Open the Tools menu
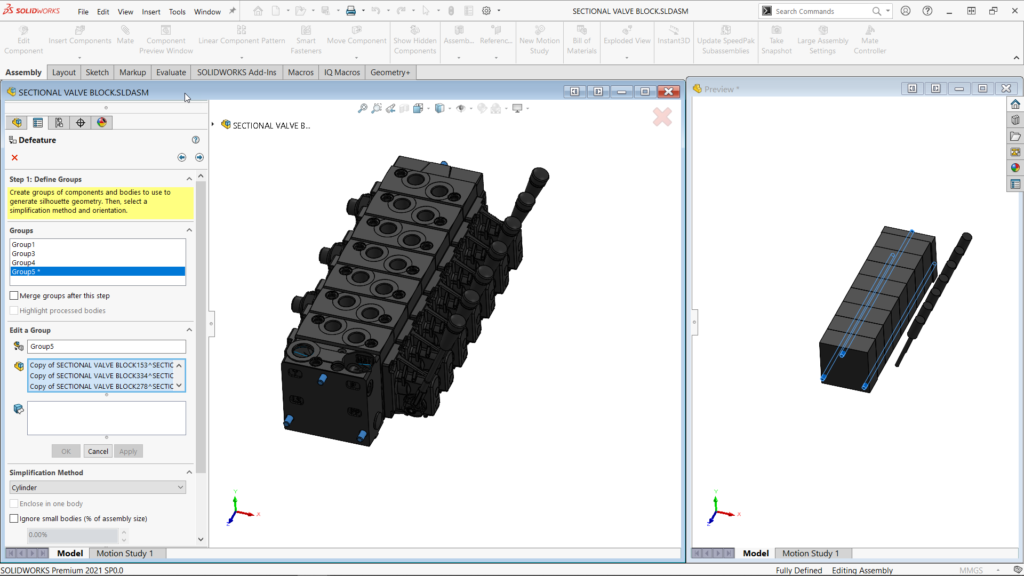Screen dimensions: 1024x576 (177, 12)
